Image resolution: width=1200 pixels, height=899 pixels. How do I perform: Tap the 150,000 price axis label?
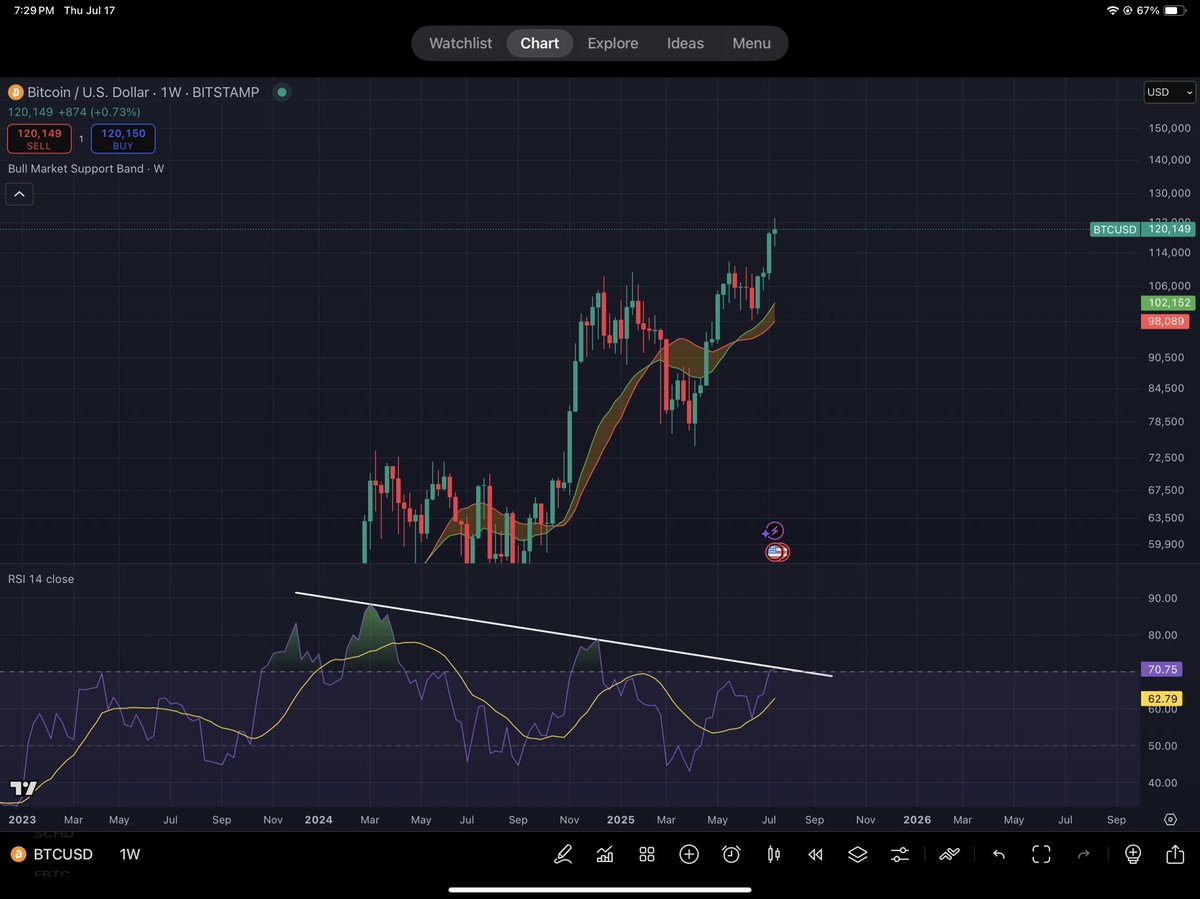click(1169, 128)
